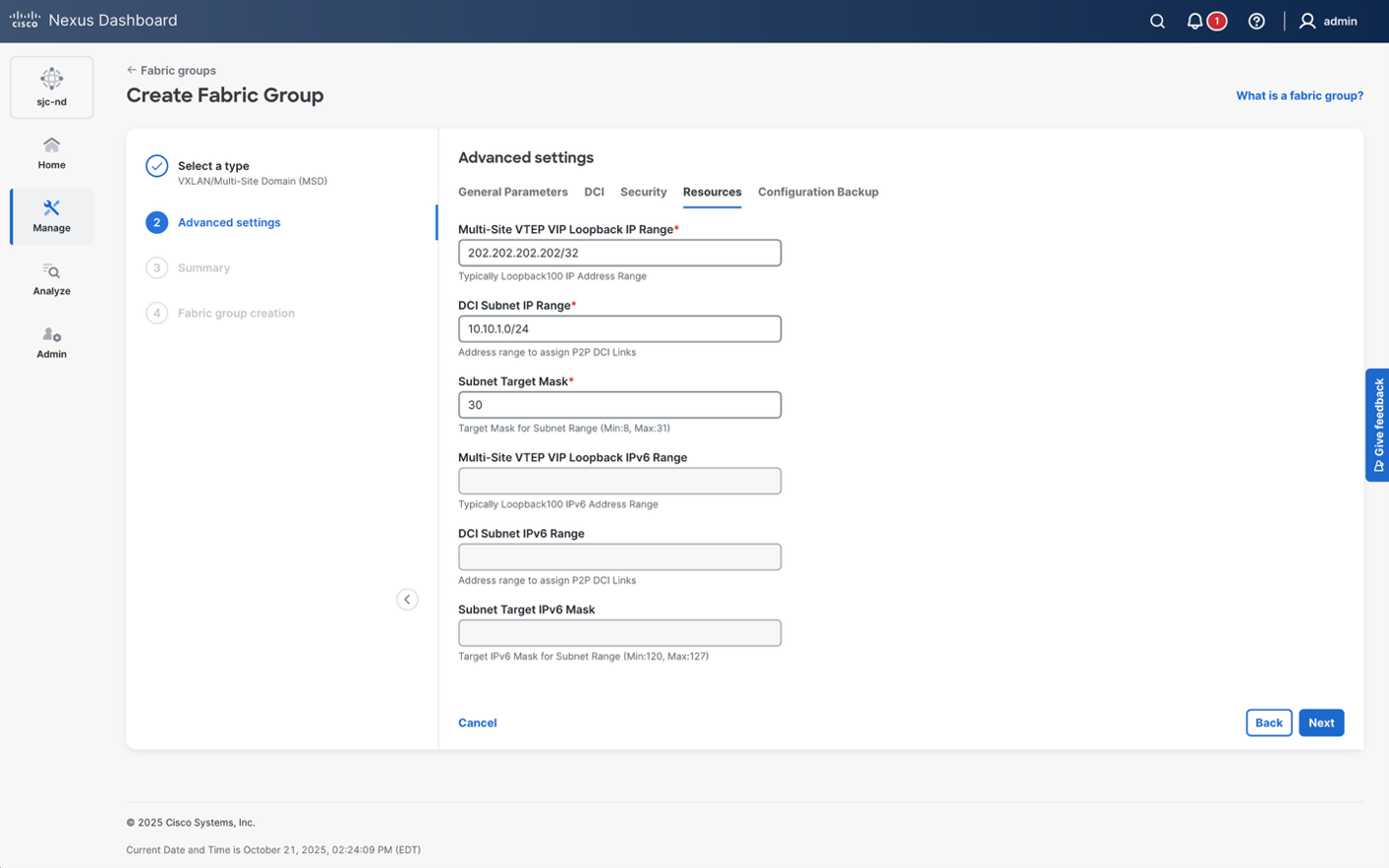Open the Configuration Backup tab
The image size is (1389, 868).
[x=818, y=192]
